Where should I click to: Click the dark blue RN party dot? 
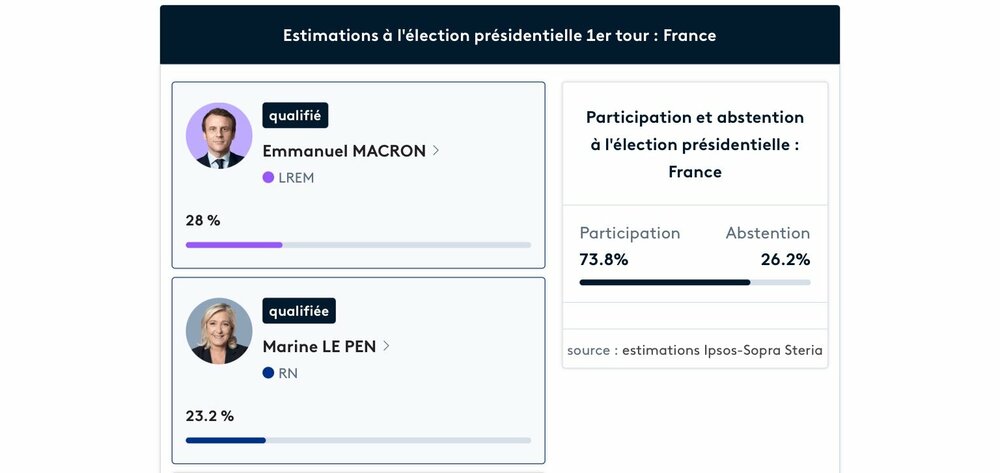tap(268, 373)
